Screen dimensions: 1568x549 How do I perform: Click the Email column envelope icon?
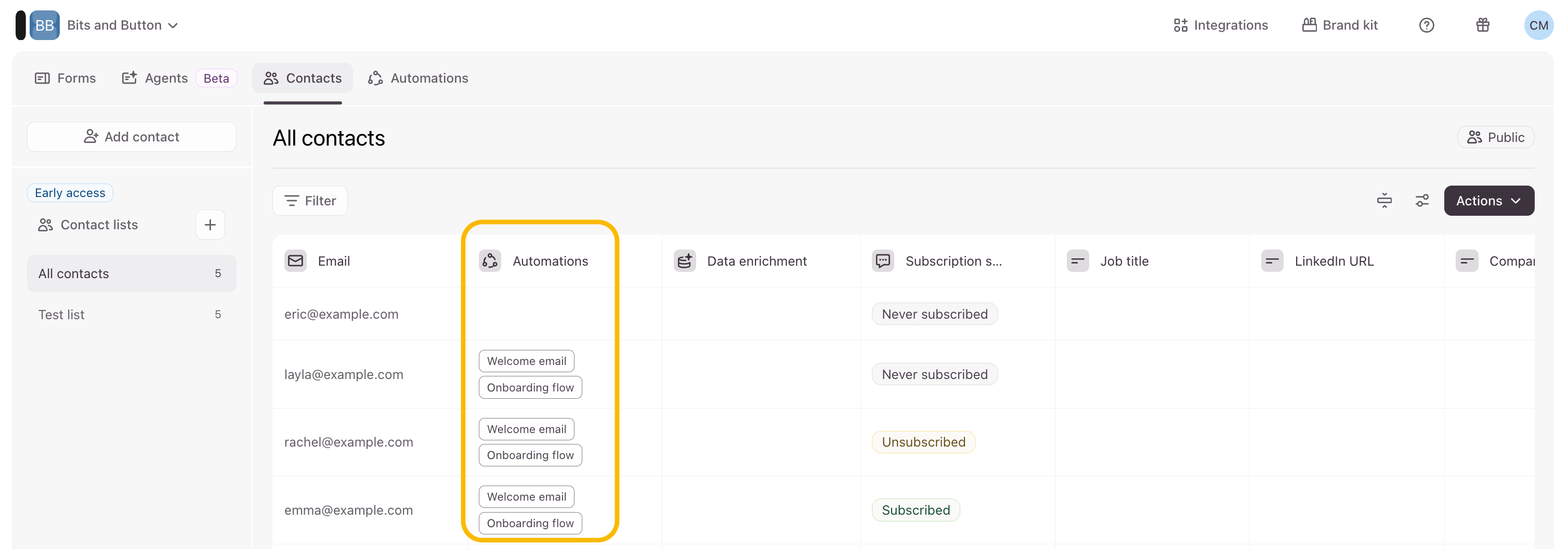296,261
